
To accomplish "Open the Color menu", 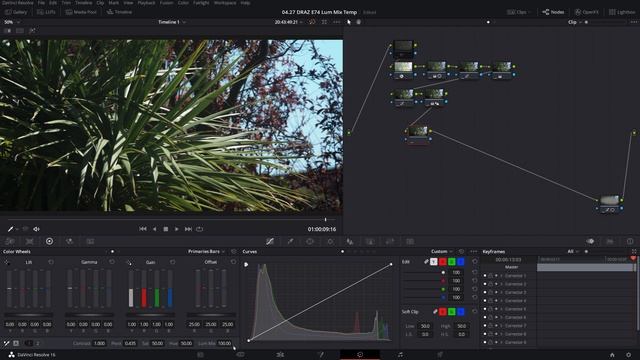I will pos(183,3).
